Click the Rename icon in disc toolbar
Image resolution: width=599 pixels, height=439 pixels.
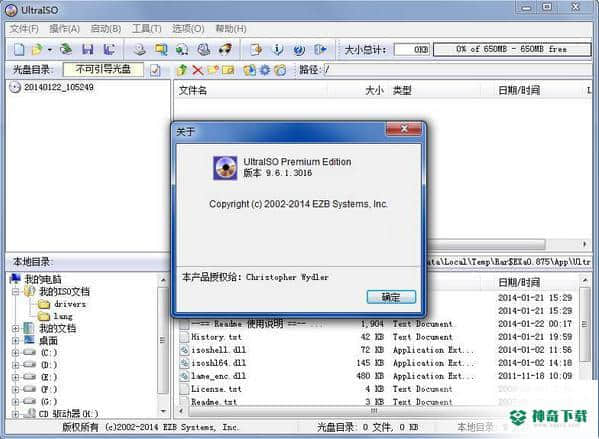coord(228,70)
